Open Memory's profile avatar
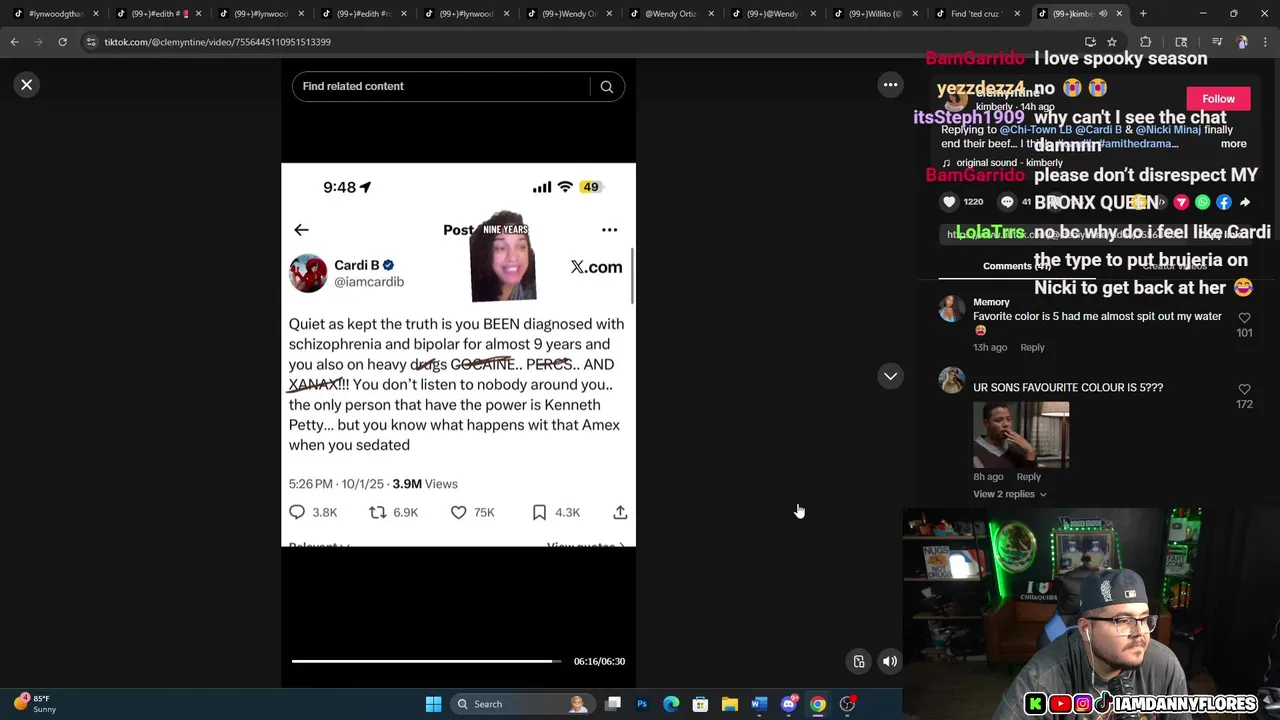The width and height of the screenshot is (1280, 720). point(952,309)
